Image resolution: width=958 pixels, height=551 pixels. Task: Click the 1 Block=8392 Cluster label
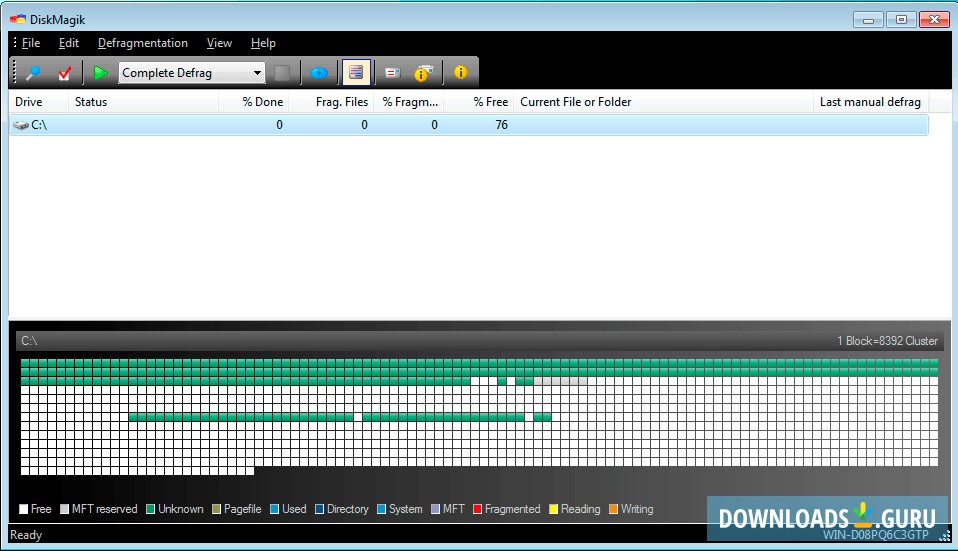[887, 341]
